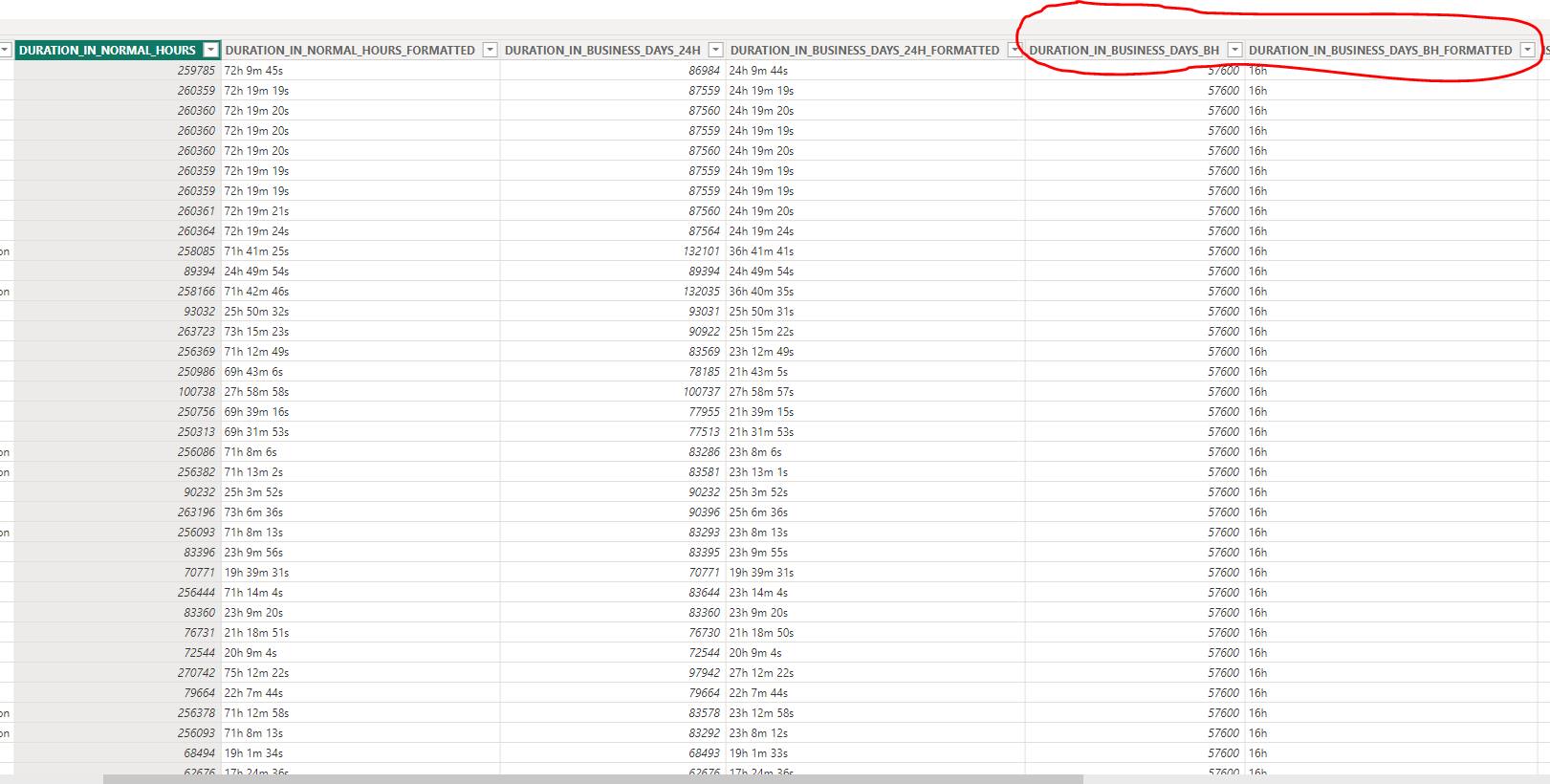Select cell with value 87564
The image size is (1550, 784).
613,231
